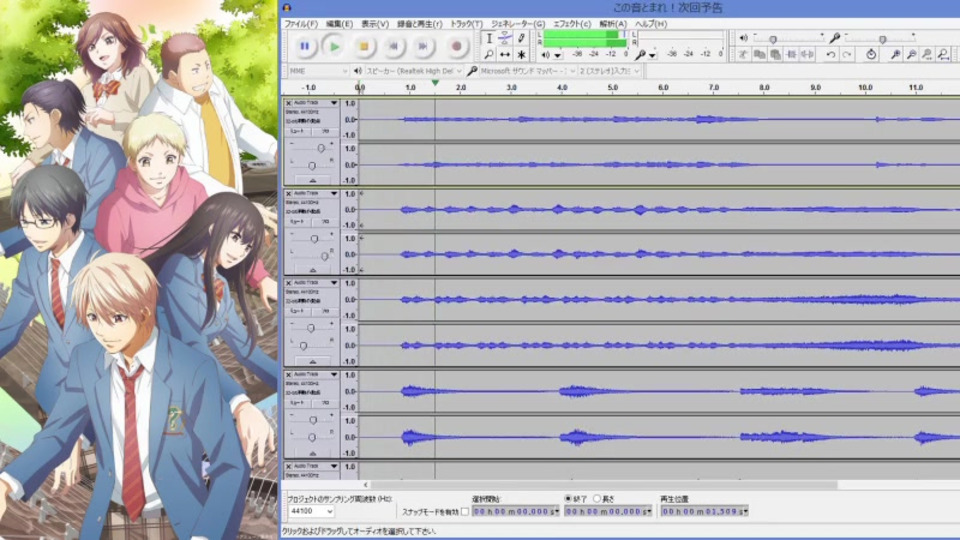Click the Sync-Lock clock icon
960x540 pixels.
tap(871, 54)
